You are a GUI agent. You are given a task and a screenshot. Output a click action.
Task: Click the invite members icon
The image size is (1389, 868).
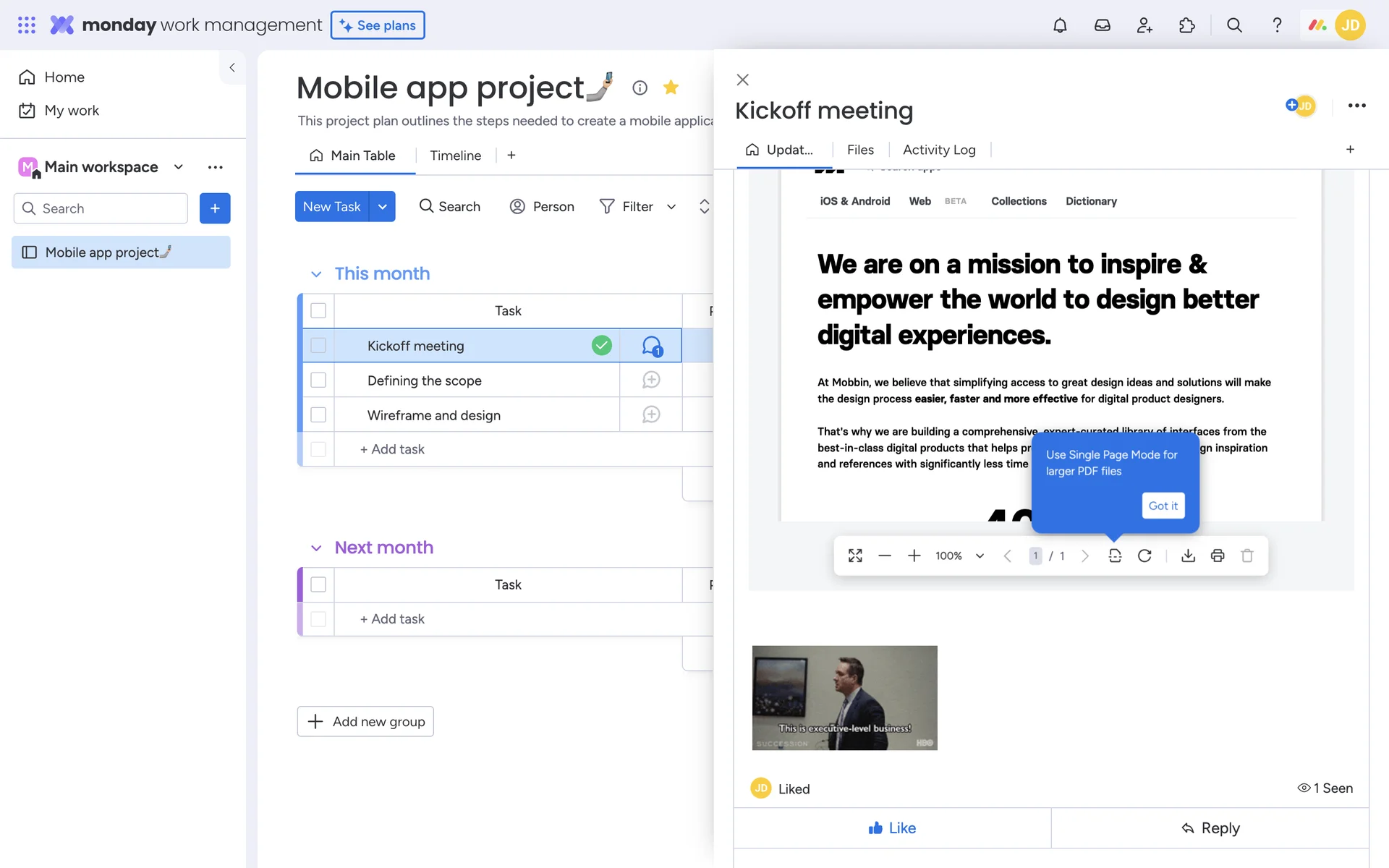pos(1144,25)
